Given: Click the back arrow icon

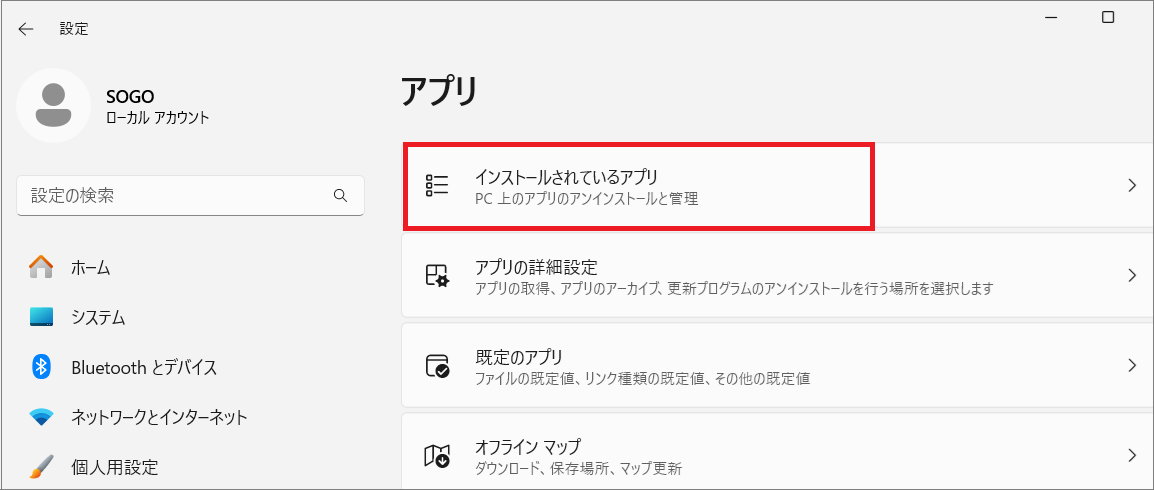Looking at the screenshot, I should 26,29.
